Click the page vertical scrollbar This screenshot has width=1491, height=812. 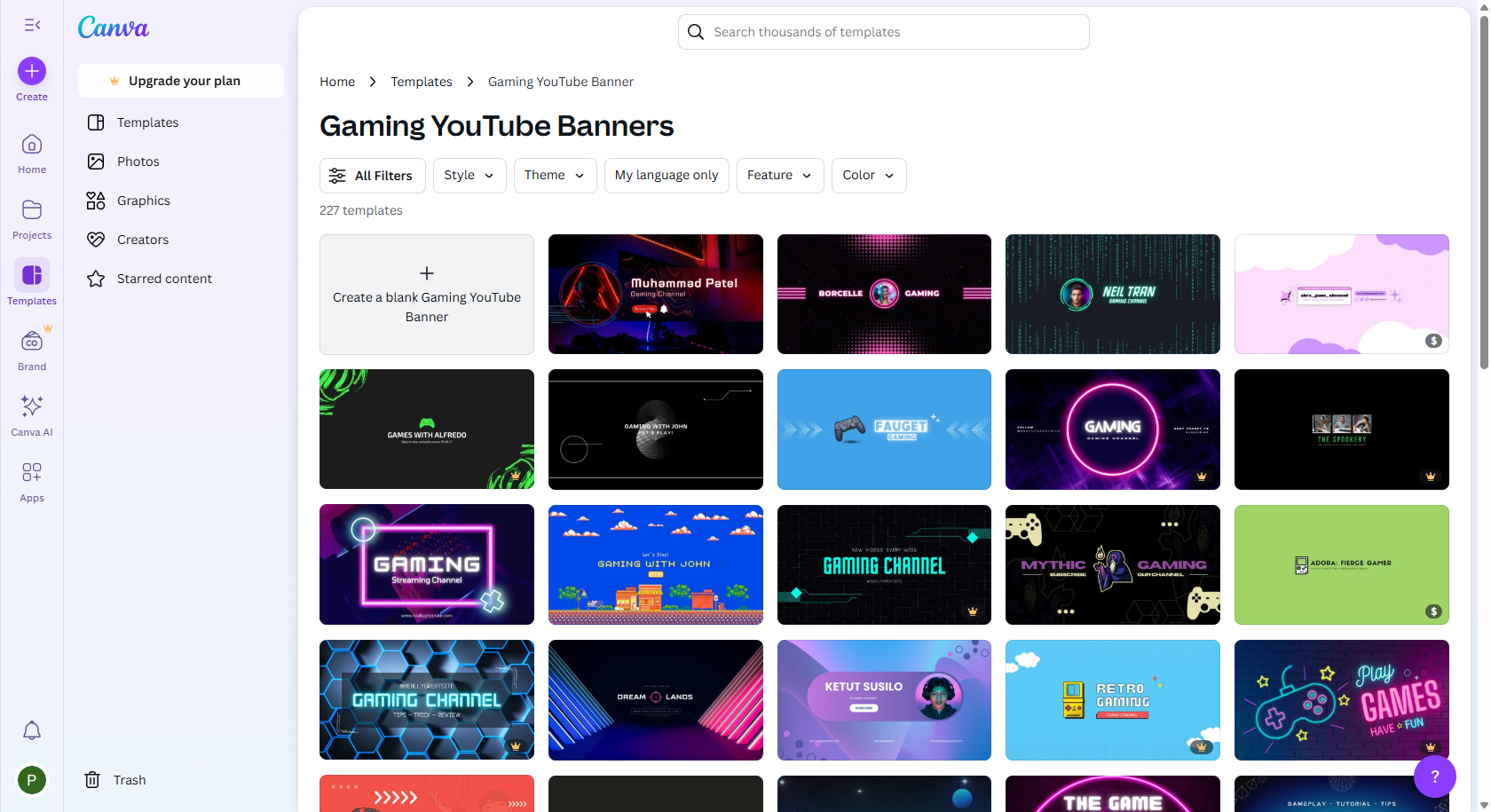click(1484, 191)
